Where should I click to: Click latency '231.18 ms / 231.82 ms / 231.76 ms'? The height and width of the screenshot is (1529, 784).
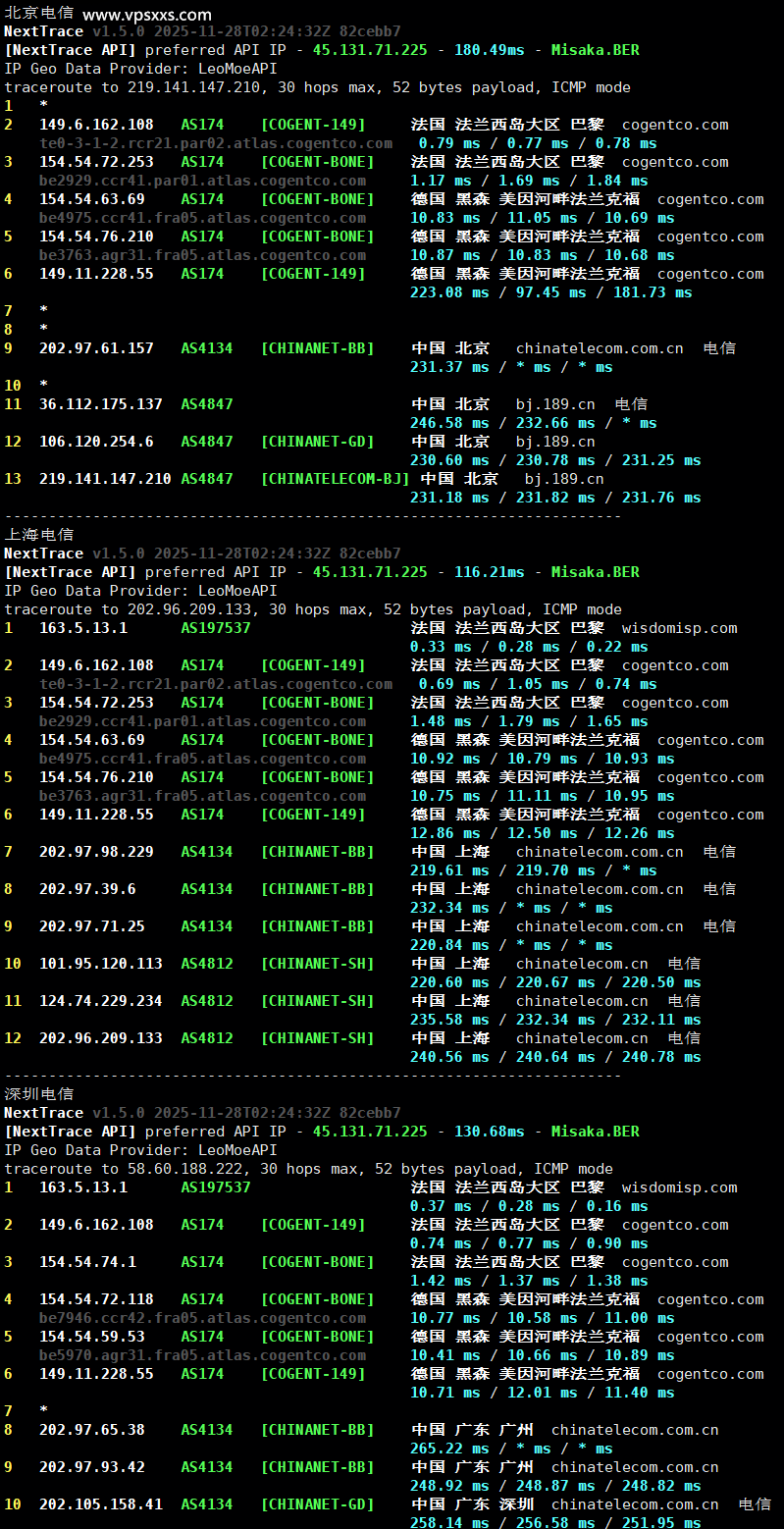[x=555, y=498]
